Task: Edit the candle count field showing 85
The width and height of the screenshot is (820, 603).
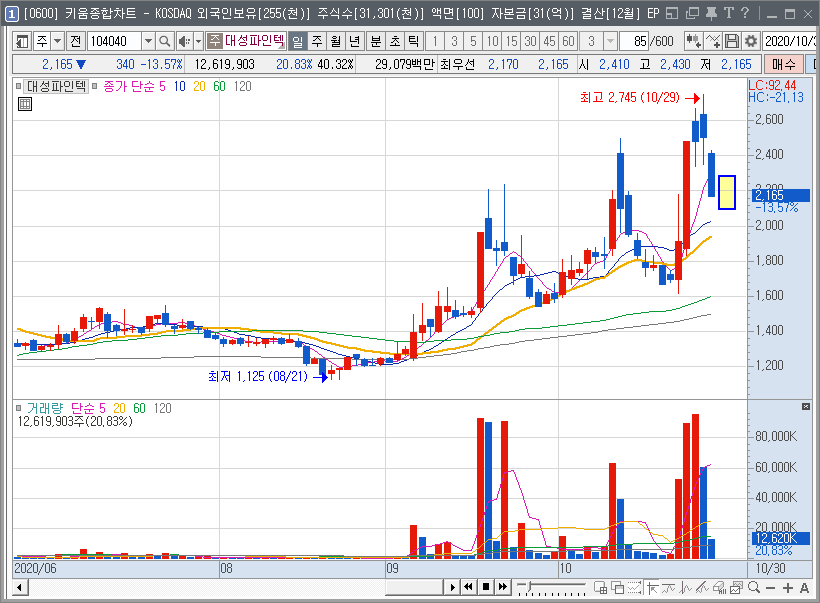Action: (634, 41)
